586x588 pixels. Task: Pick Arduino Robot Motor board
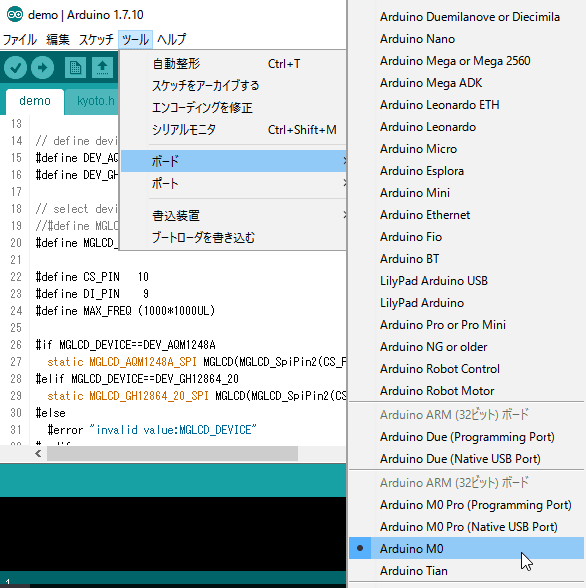pyautogui.click(x=466, y=391)
